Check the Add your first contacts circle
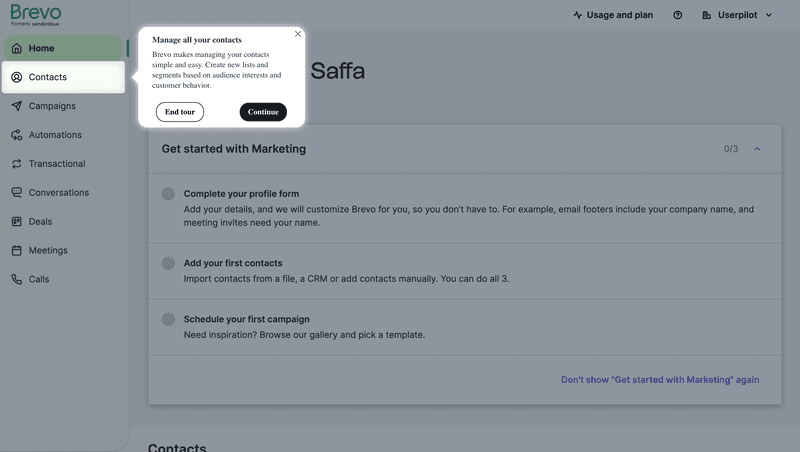This screenshot has height=452, width=800. click(168, 263)
